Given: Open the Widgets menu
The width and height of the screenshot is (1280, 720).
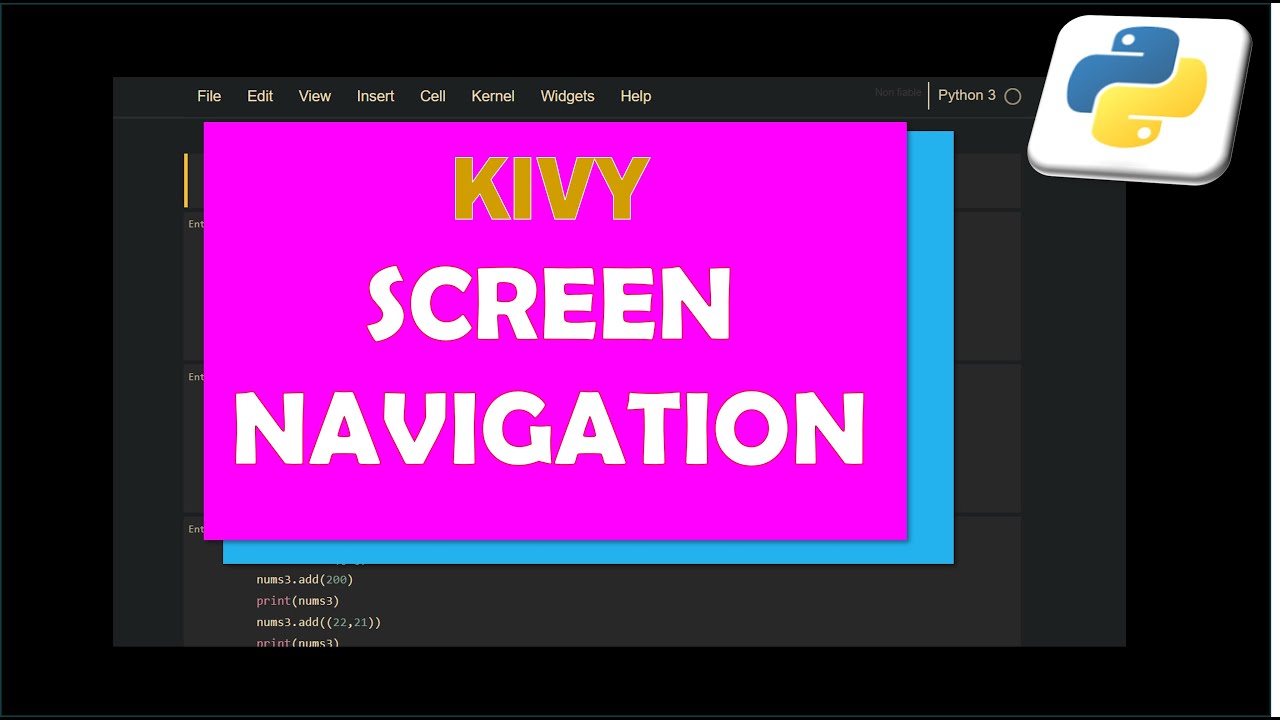Looking at the screenshot, I should pos(567,96).
